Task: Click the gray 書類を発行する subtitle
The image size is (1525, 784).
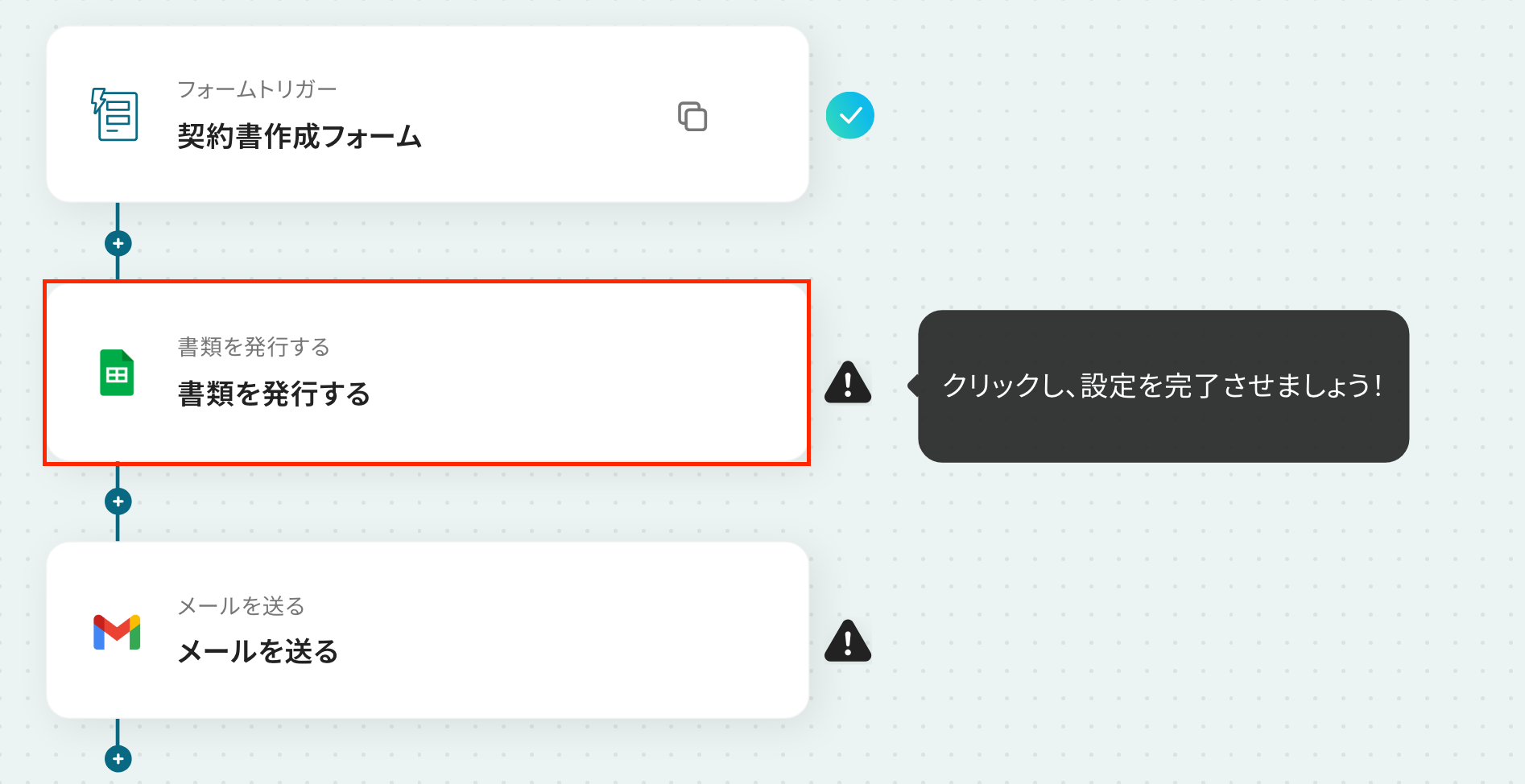Action: [x=254, y=347]
